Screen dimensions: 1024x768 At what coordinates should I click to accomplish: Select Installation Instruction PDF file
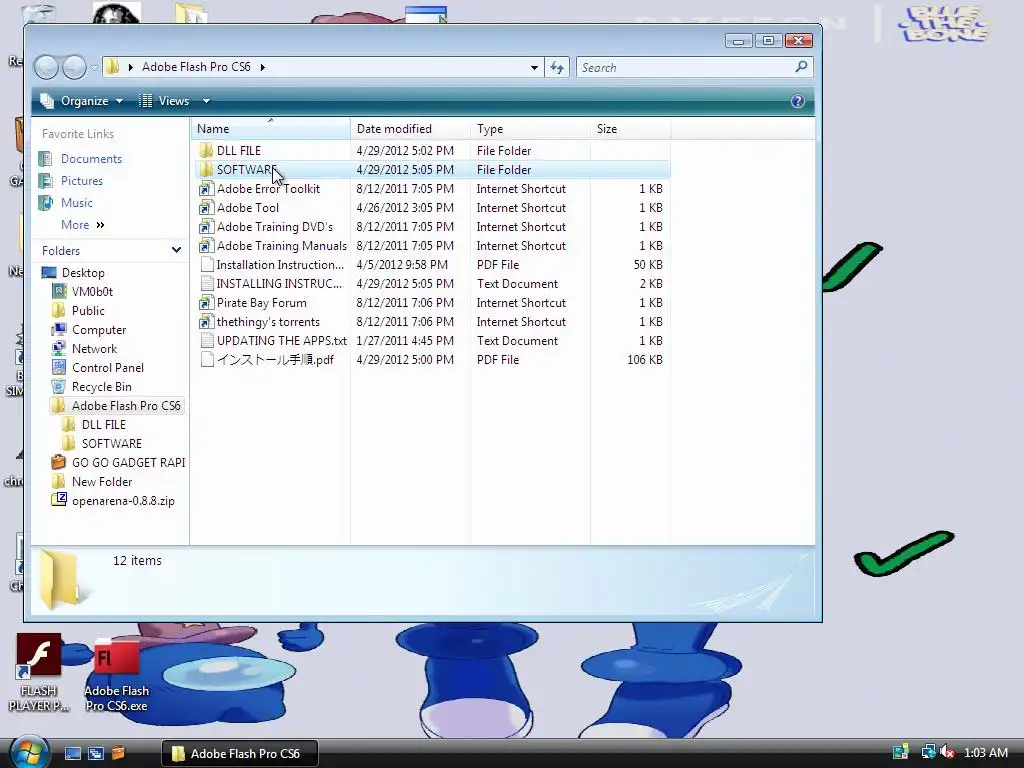pyautogui.click(x=280, y=264)
